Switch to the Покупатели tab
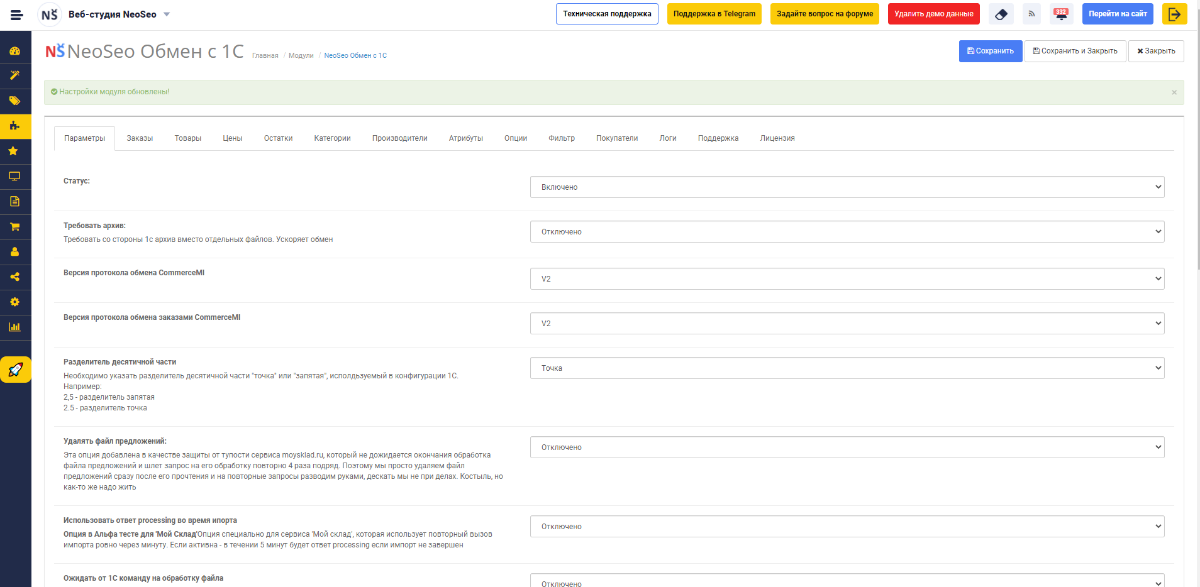 pyautogui.click(x=617, y=139)
